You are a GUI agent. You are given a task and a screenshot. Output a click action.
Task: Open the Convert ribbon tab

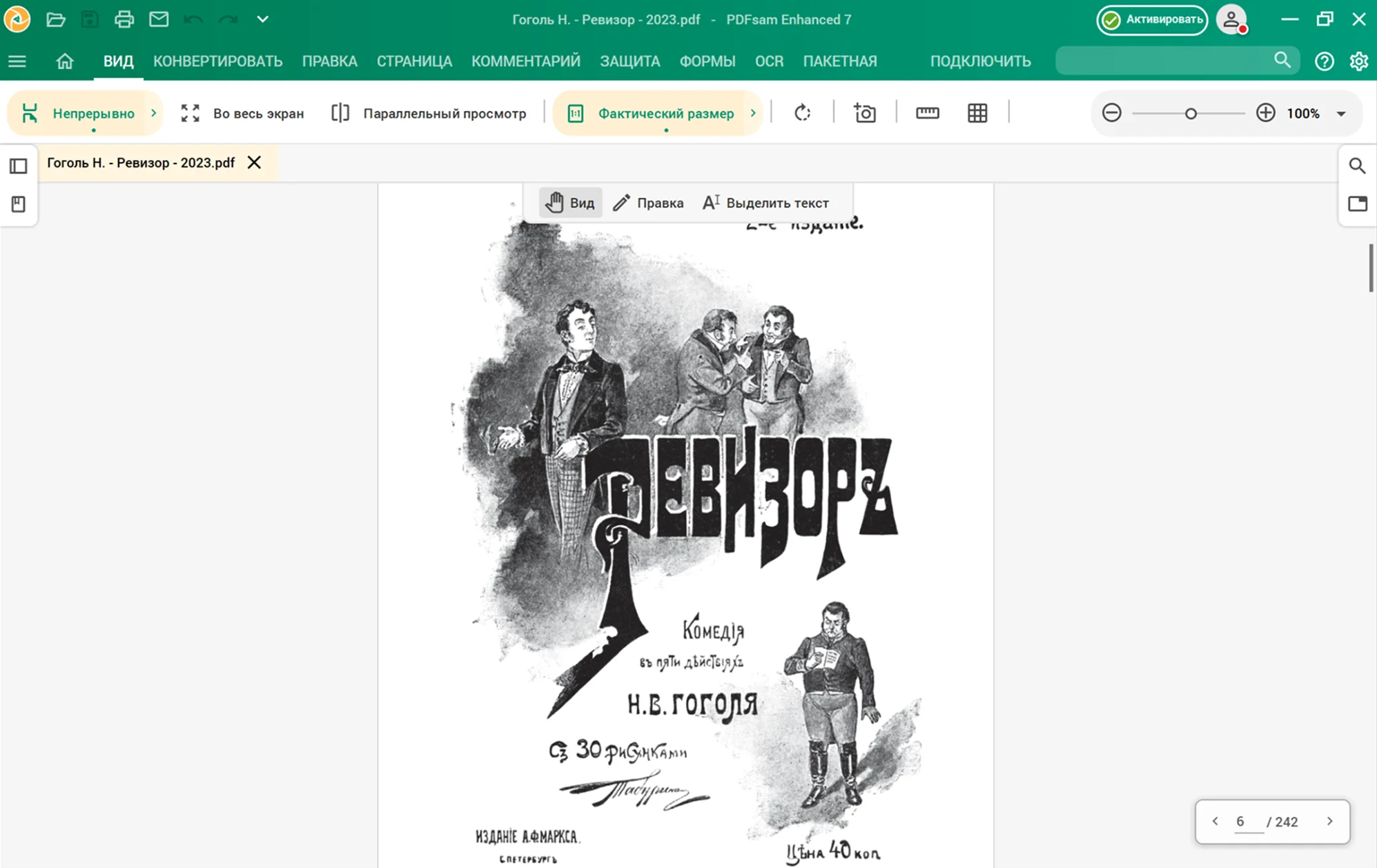(217, 61)
